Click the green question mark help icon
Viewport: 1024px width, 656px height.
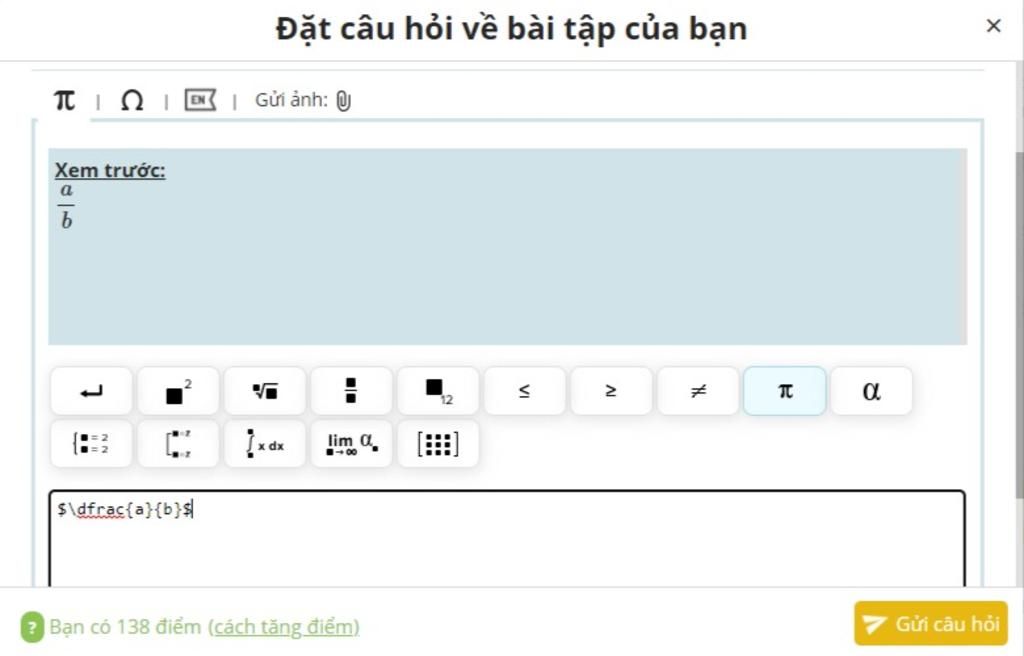point(32,627)
